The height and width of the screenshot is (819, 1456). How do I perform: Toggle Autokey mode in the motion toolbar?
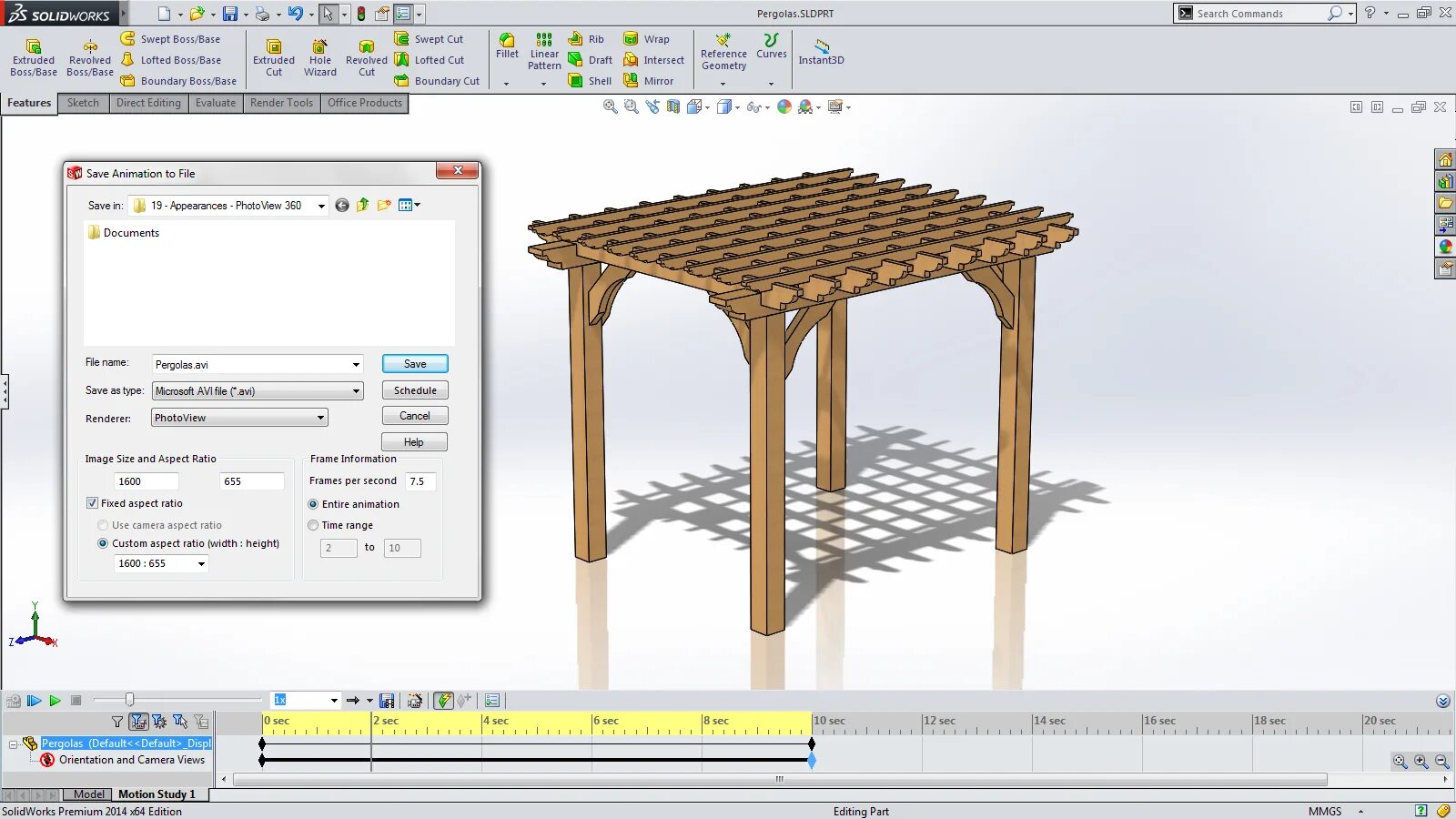pyautogui.click(x=444, y=700)
